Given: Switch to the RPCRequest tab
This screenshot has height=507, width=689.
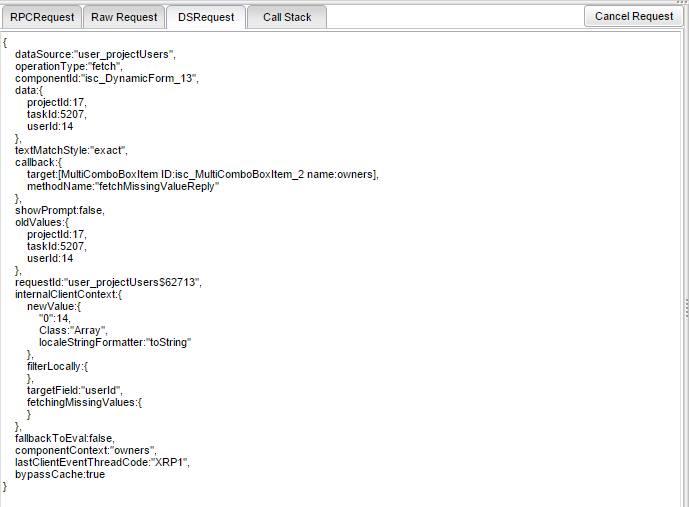Looking at the screenshot, I should coord(40,17).
